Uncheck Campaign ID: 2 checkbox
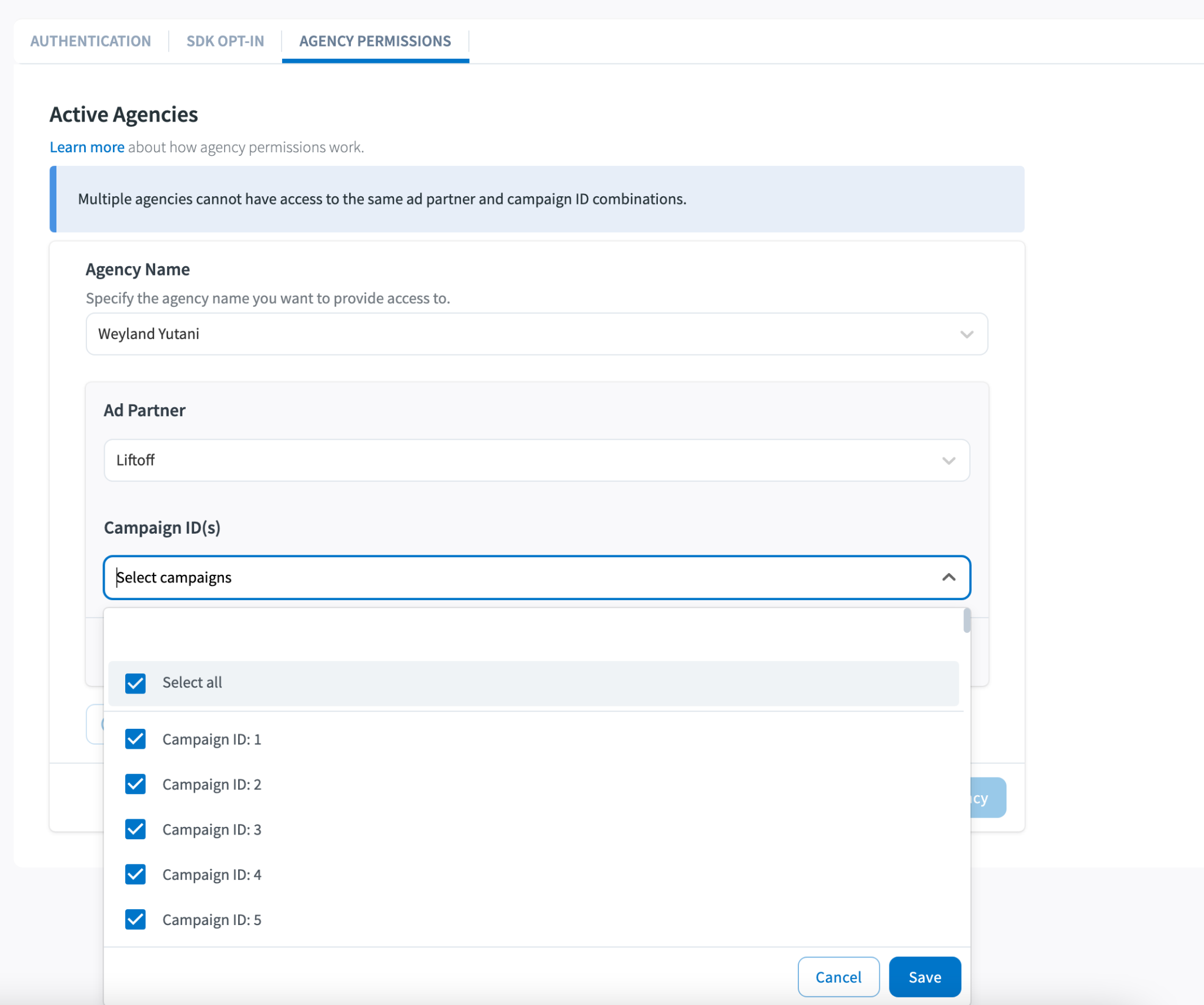This screenshot has height=1005, width=1204. pyautogui.click(x=135, y=784)
